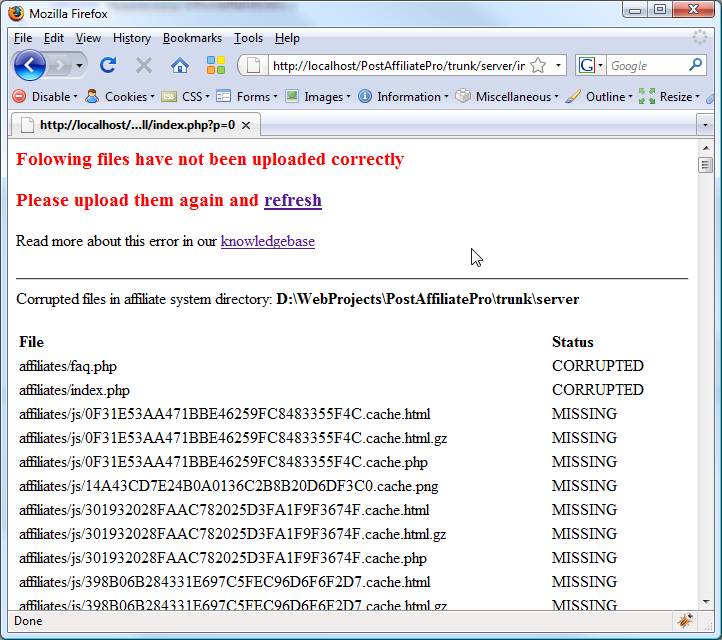Expand the Information toolbar dropdown
Screen dimensions: 722x640
446,97
